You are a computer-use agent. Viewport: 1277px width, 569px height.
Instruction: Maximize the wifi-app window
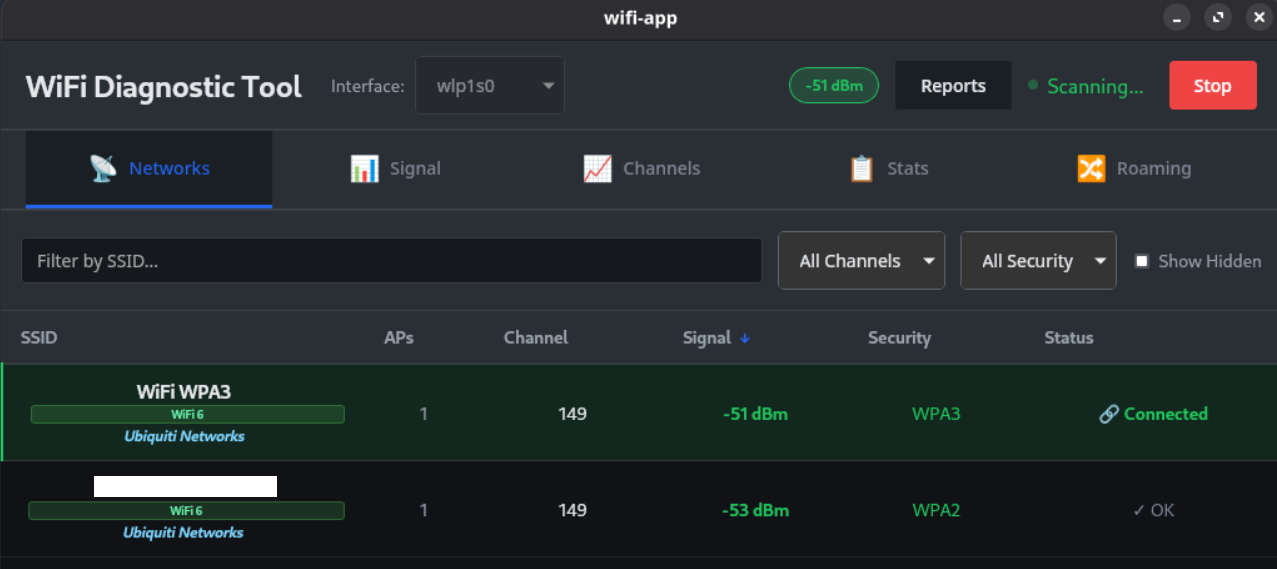click(1218, 18)
